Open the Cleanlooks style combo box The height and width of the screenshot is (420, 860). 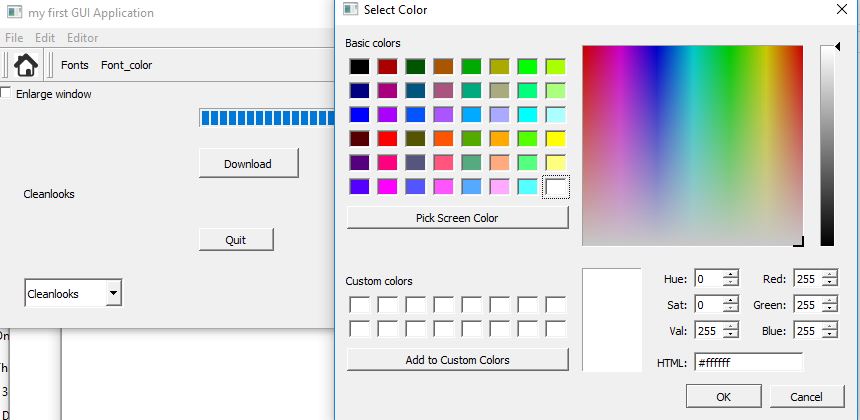coord(73,293)
